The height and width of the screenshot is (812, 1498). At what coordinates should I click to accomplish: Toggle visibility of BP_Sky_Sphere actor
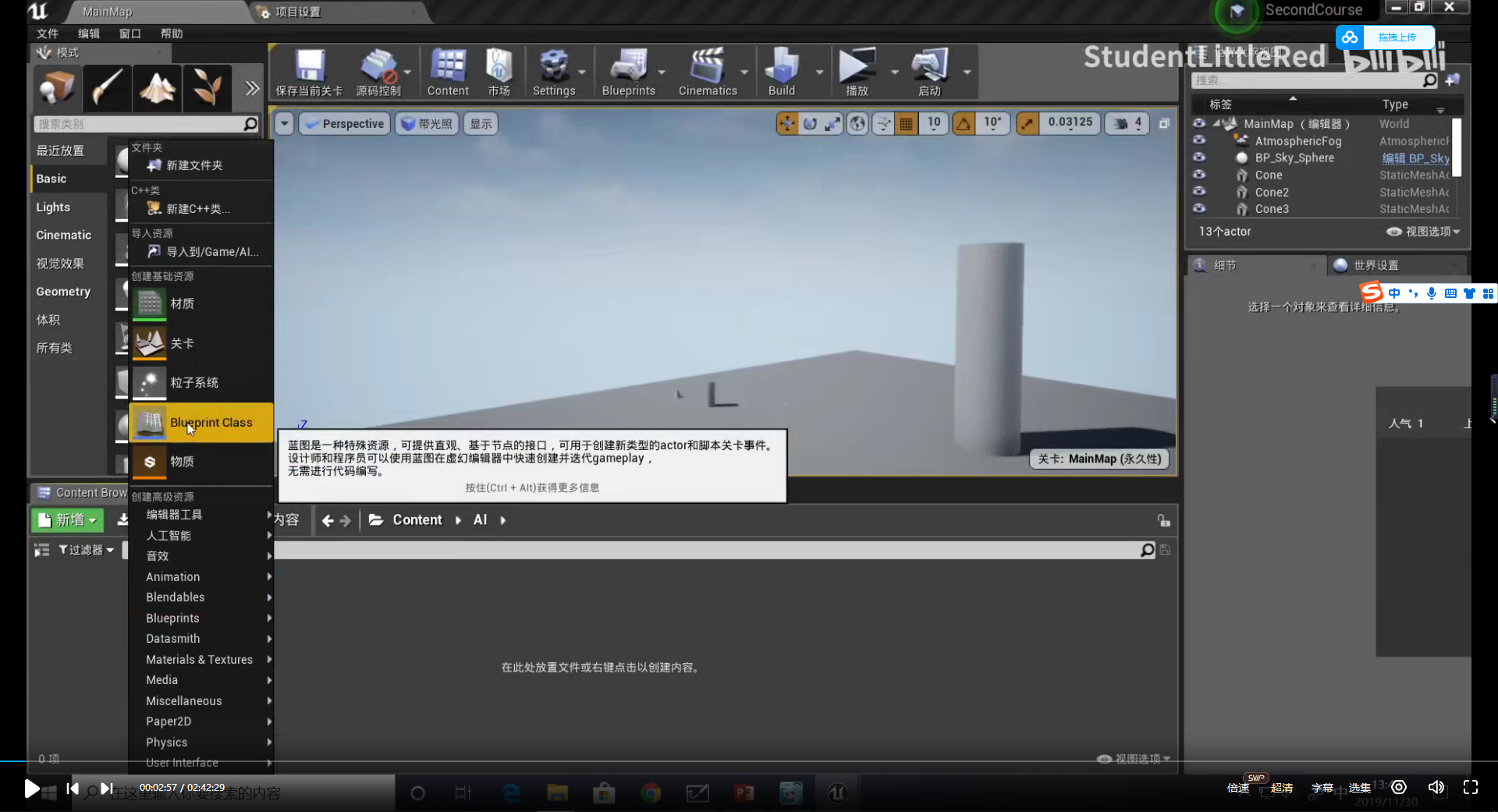click(x=1199, y=158)
